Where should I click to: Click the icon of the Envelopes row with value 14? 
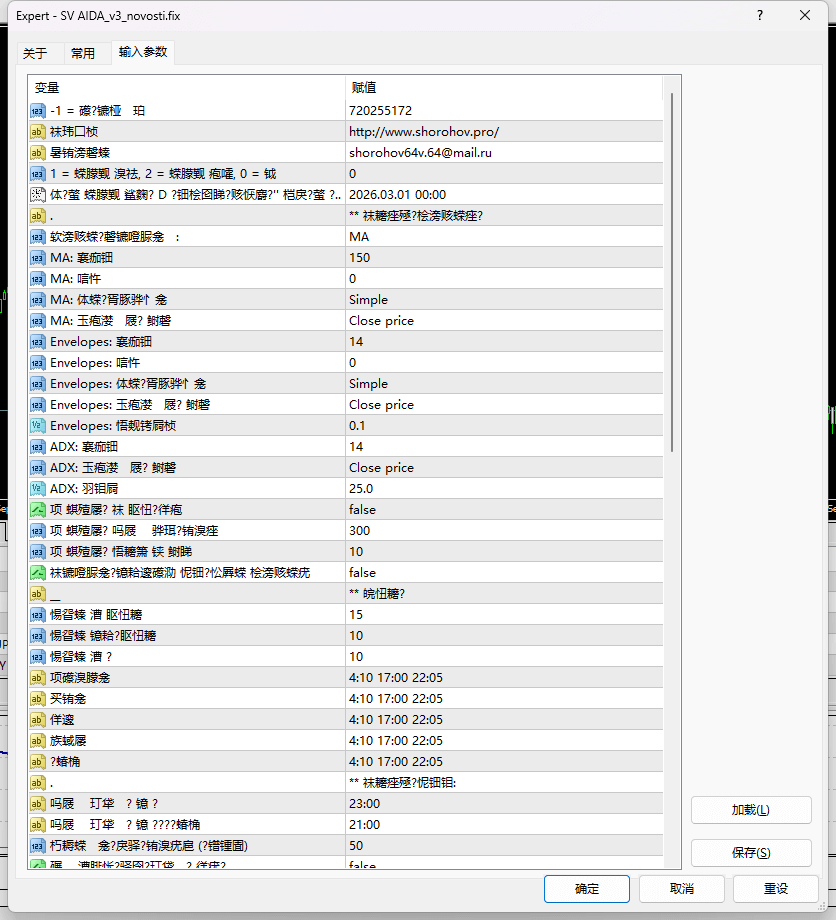click(38, 342)
